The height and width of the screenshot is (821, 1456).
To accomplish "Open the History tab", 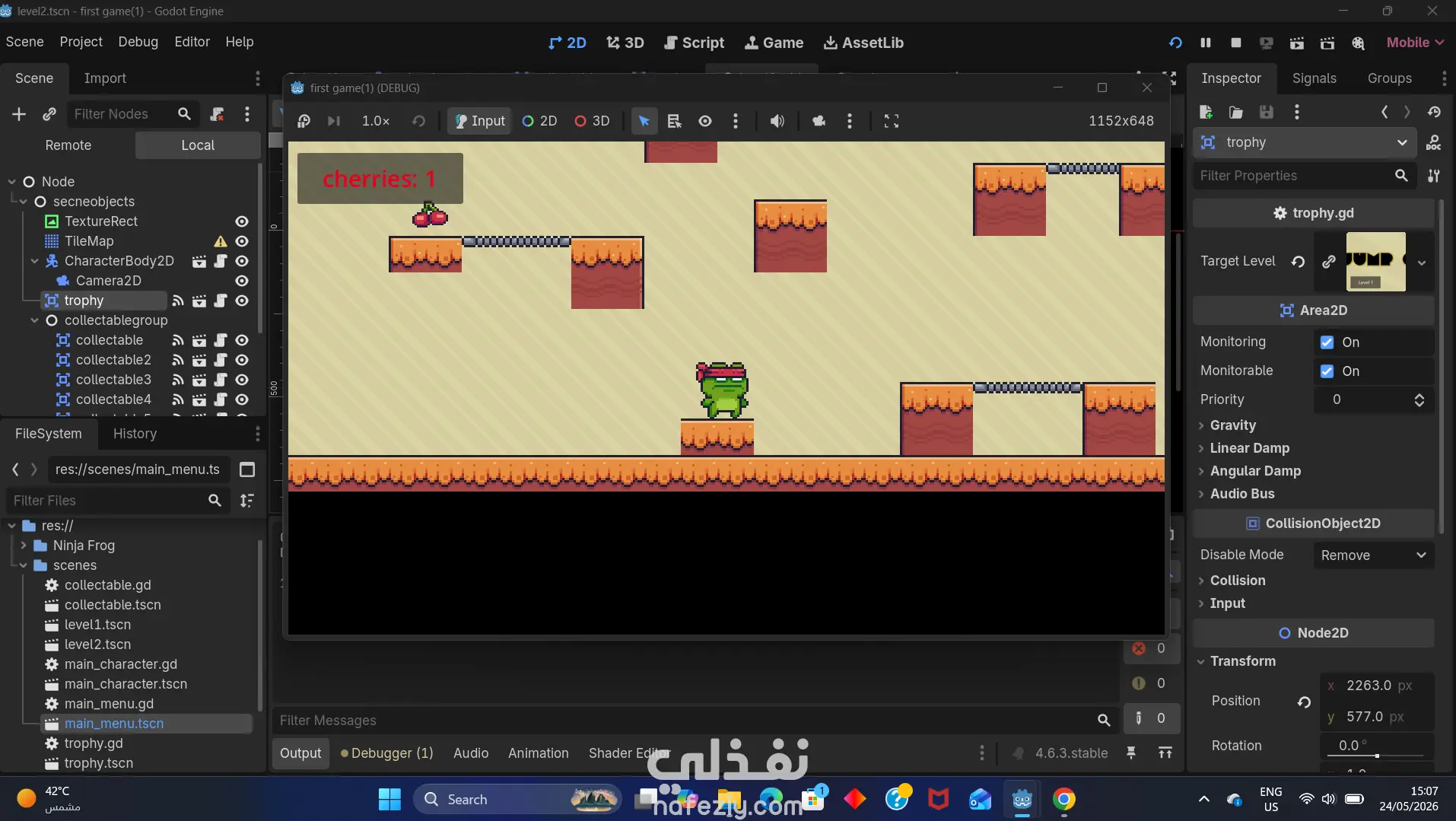I will point(135,434).
